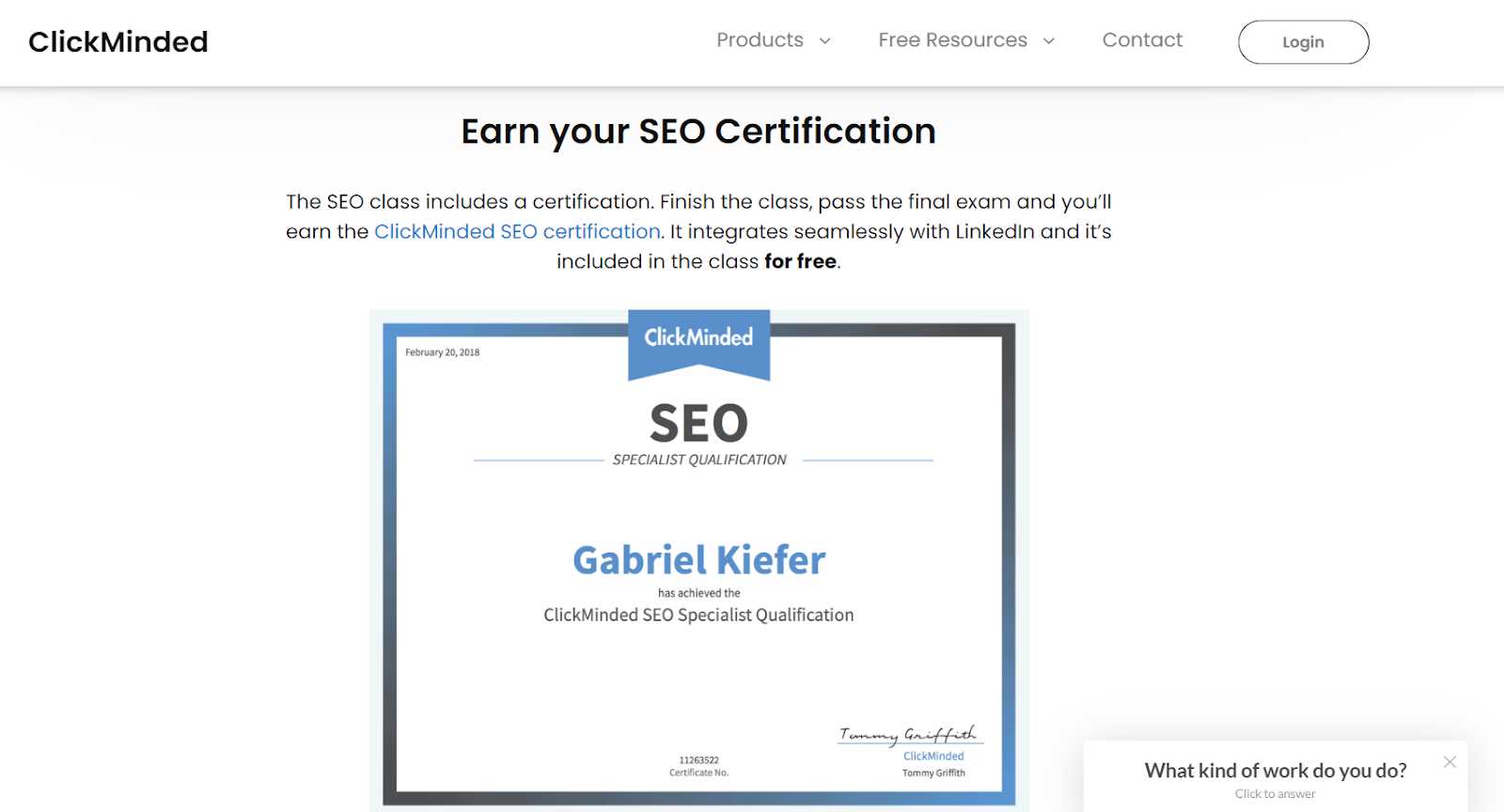Select 'What kind of work do you do?' text

[x=1276, y=771]
